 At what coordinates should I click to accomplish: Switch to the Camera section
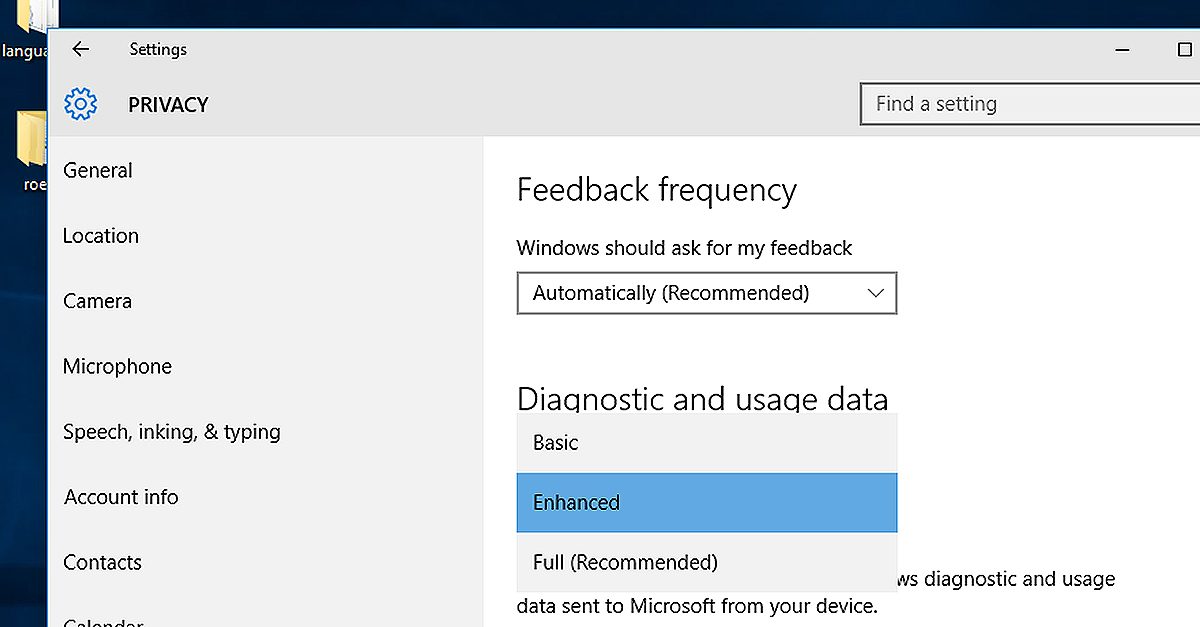(x=97, y=301)
